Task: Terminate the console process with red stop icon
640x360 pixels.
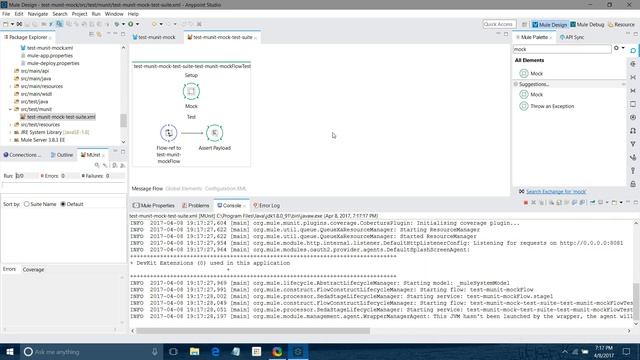Action: tap(526, 202)
